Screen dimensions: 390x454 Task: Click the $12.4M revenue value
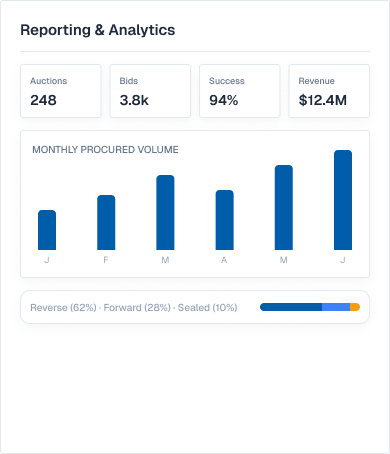(323, 100)
